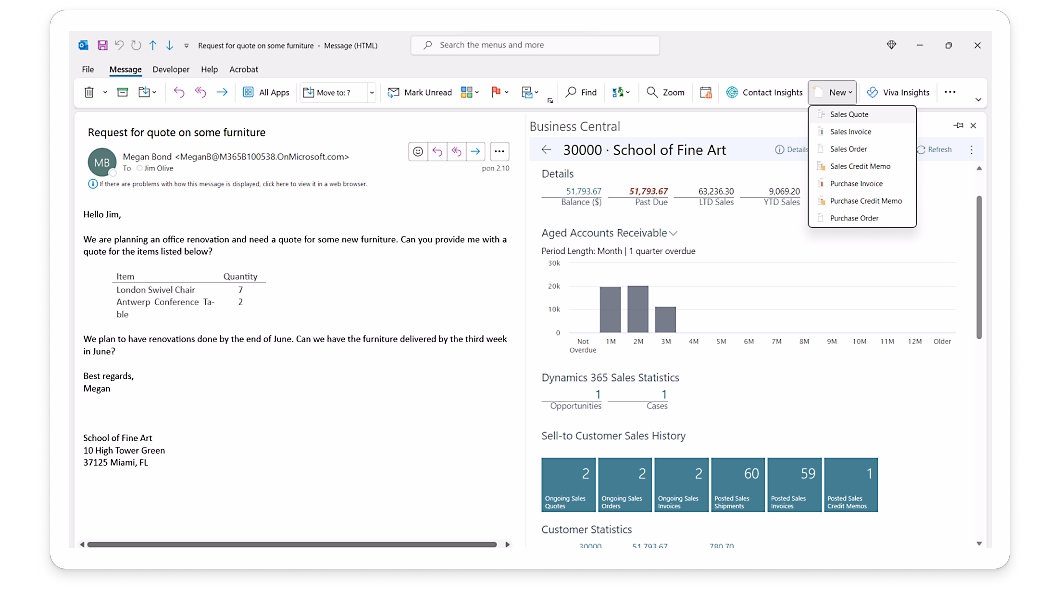The image size is (1060, 596).
Task: Open the Acrobat tab
Action: (243, 70)
